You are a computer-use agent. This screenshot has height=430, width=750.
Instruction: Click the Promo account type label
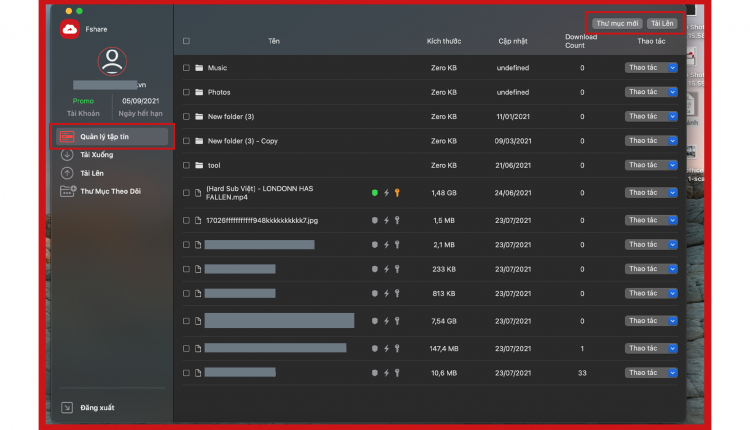(x=83, y=101)
